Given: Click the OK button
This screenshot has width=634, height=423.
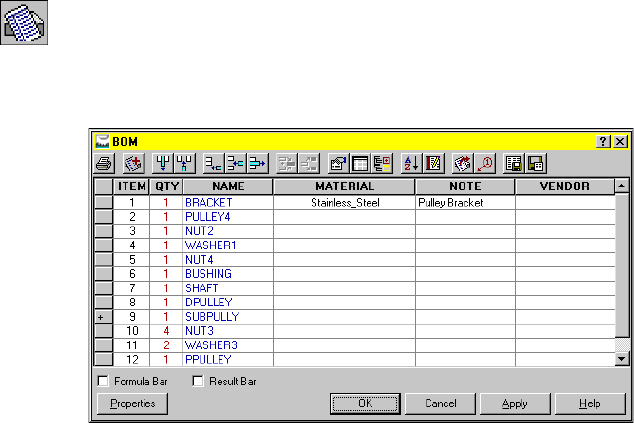Looking at the screenshot, I should coord(365,404).
